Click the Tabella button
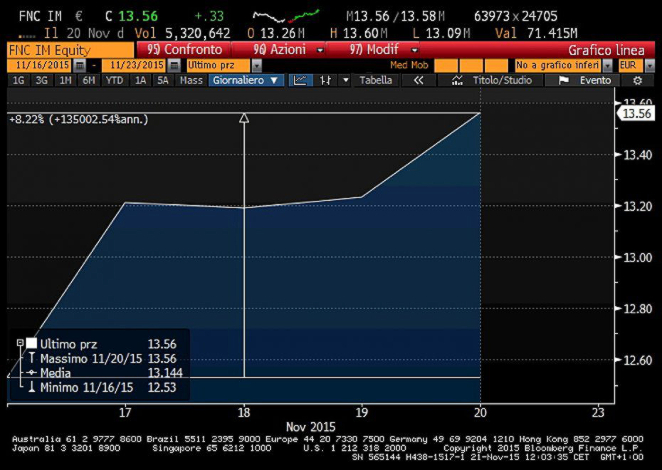Image resolution: width=662 pixels, height=470 pixels. tap(376, 80)
